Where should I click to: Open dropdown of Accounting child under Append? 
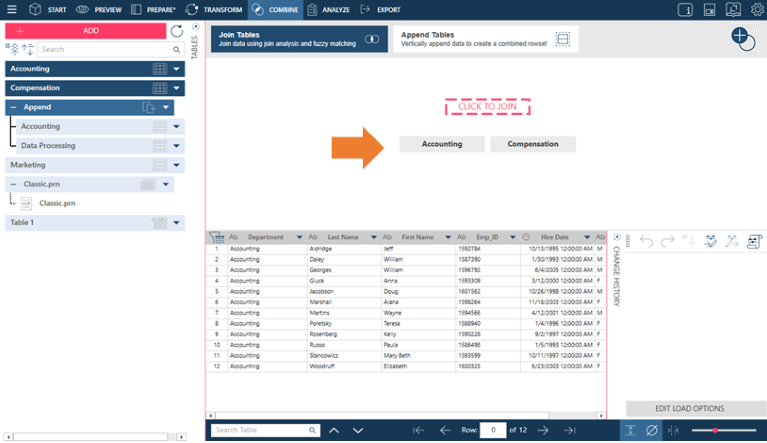[x=177, y=127]
